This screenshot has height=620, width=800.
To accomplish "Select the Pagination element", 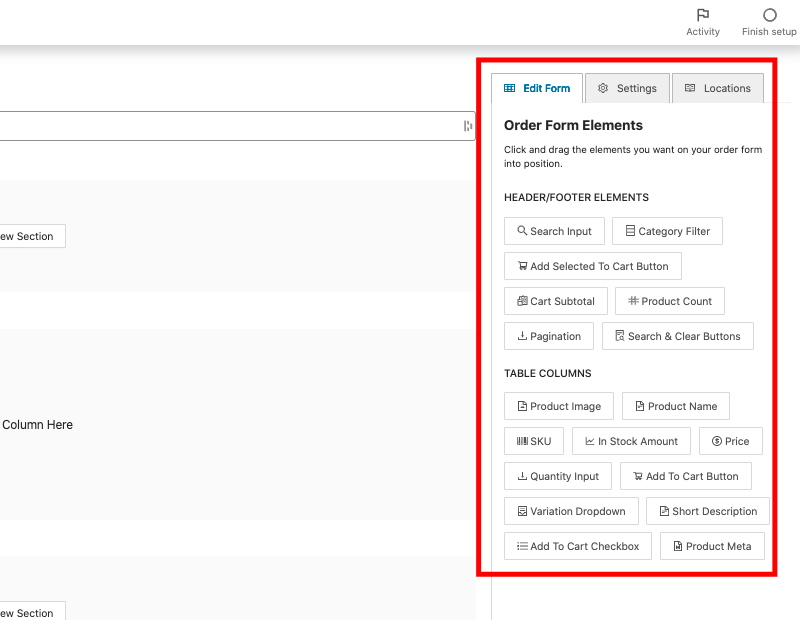I will (549, 336).
